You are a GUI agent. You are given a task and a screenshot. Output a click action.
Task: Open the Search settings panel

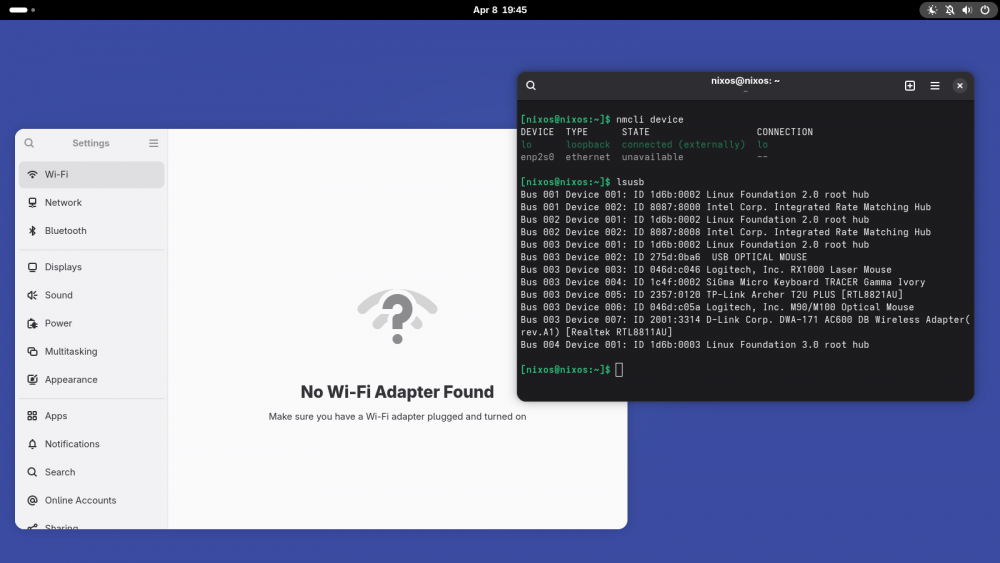coord(91,472)
